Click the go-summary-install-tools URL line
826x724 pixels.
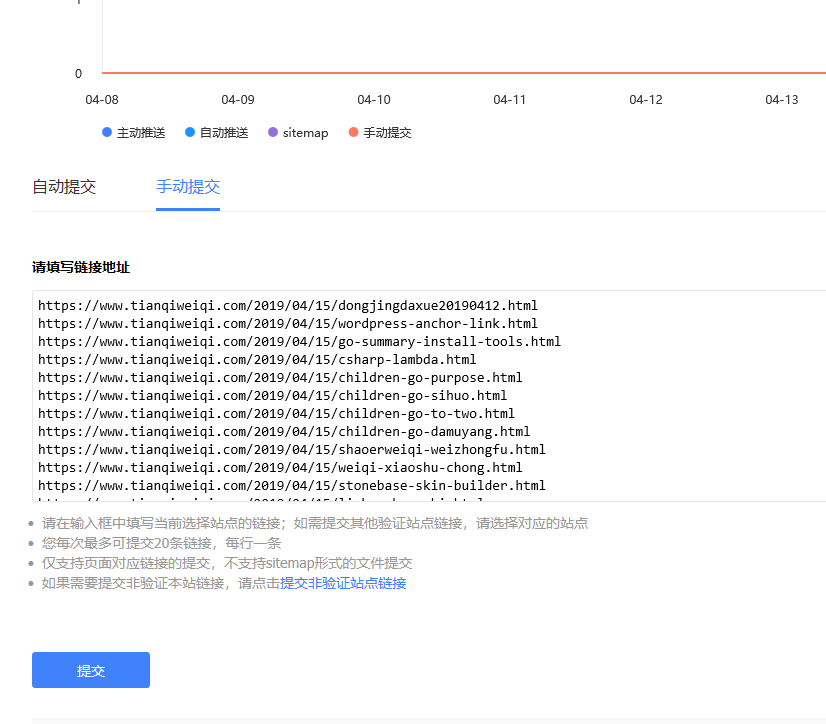(299, 342)
